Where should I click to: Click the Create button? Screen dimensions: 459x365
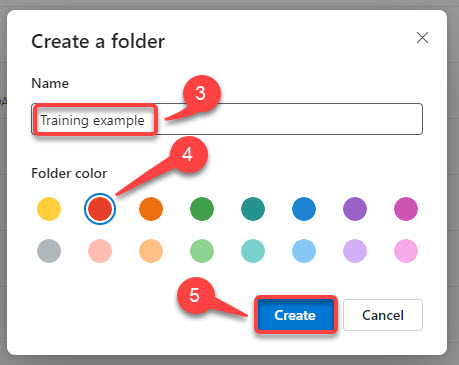pyautogui.click(x=295, y=315)
